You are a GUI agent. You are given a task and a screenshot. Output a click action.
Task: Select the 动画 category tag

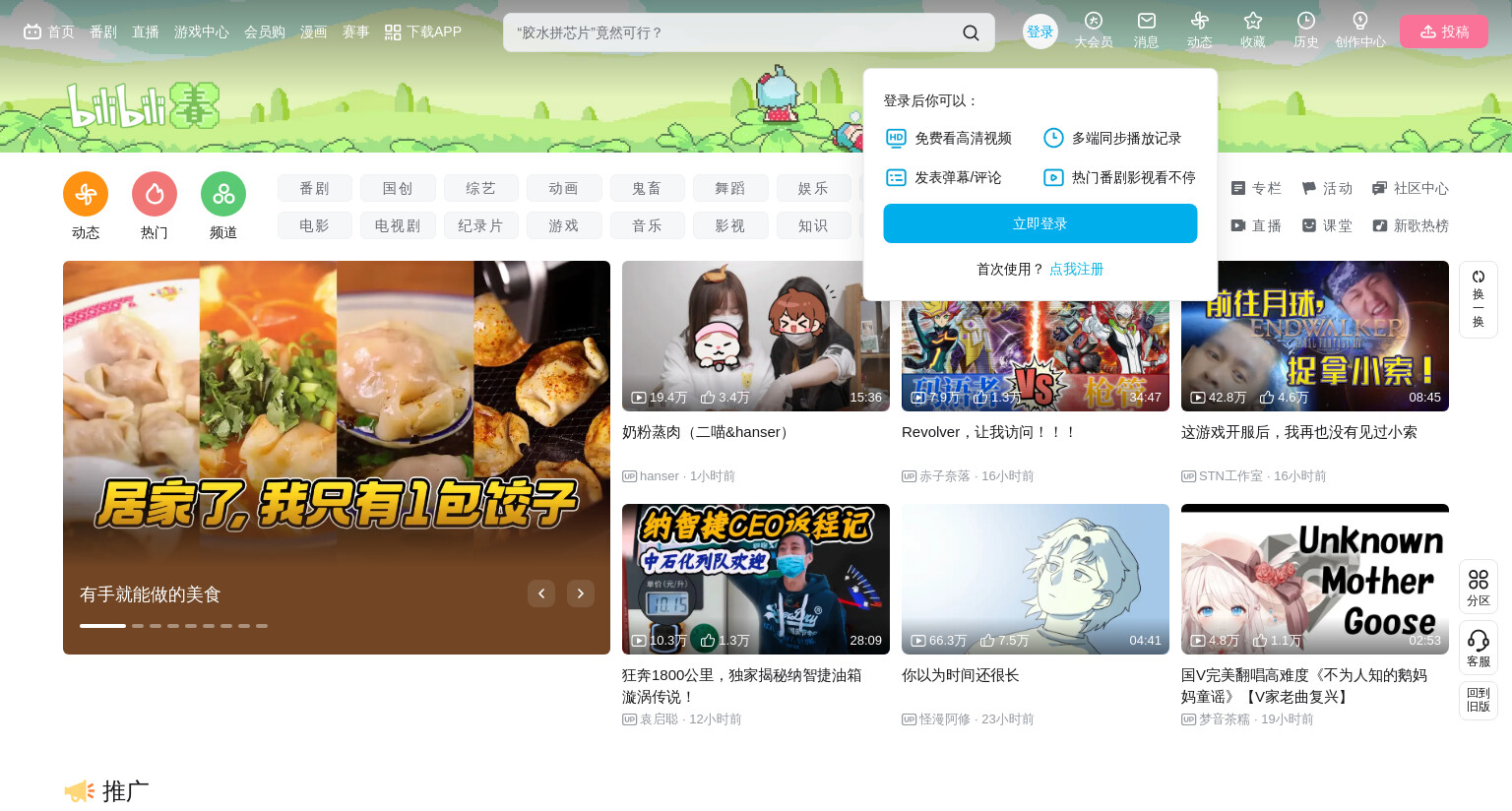pyautogui.click(x=564, y=188)
